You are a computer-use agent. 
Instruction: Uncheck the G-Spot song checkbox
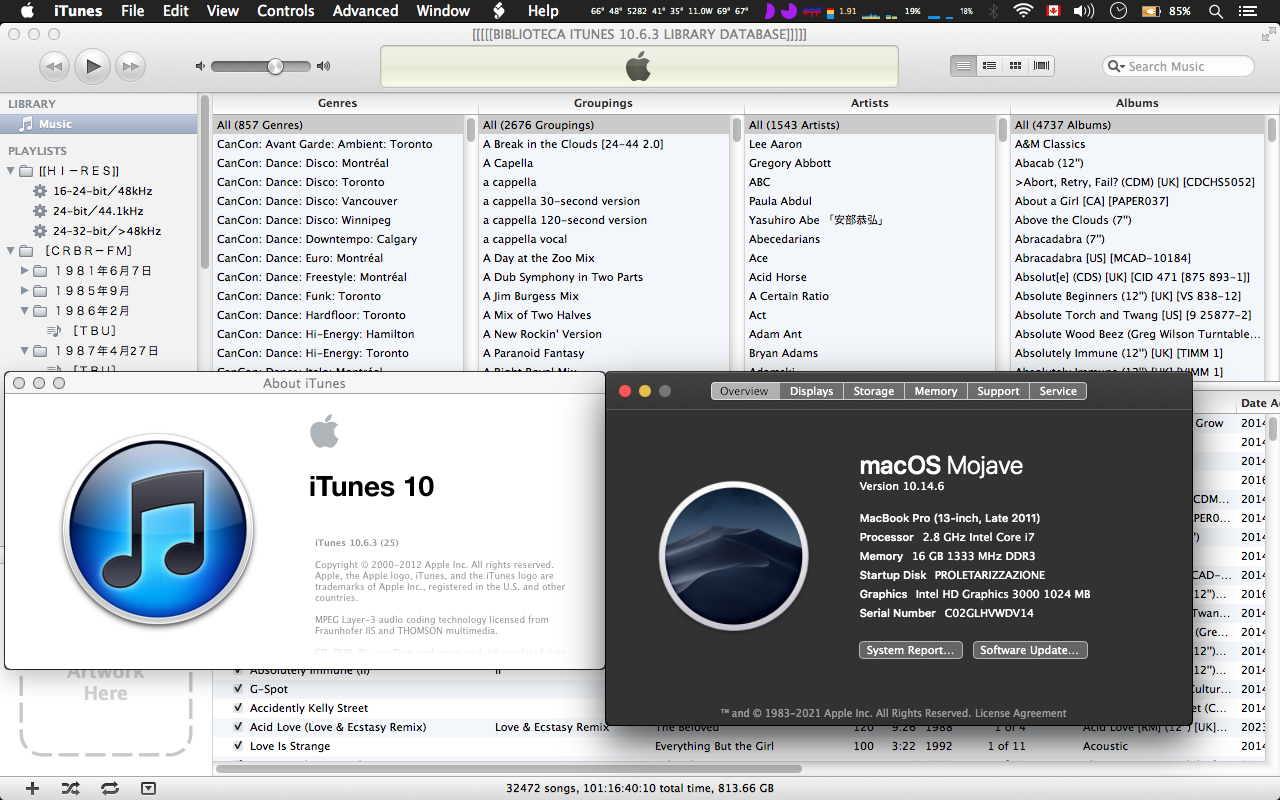click(238, 689)
